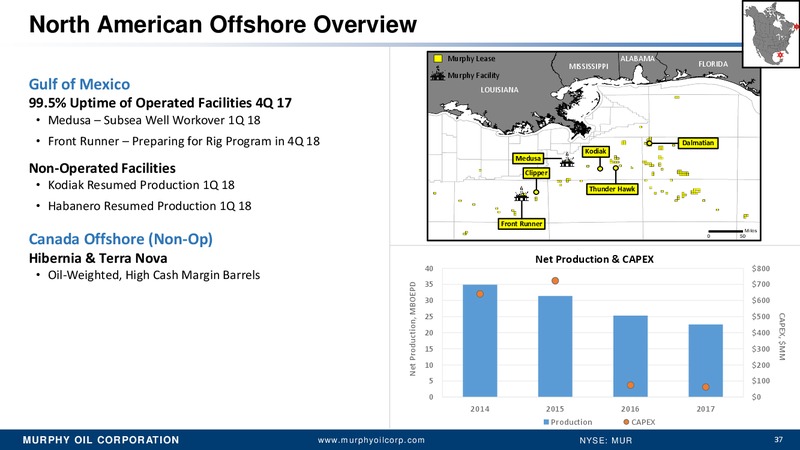Click the Hibernia & Terra Nova line

tap(98, 258)
